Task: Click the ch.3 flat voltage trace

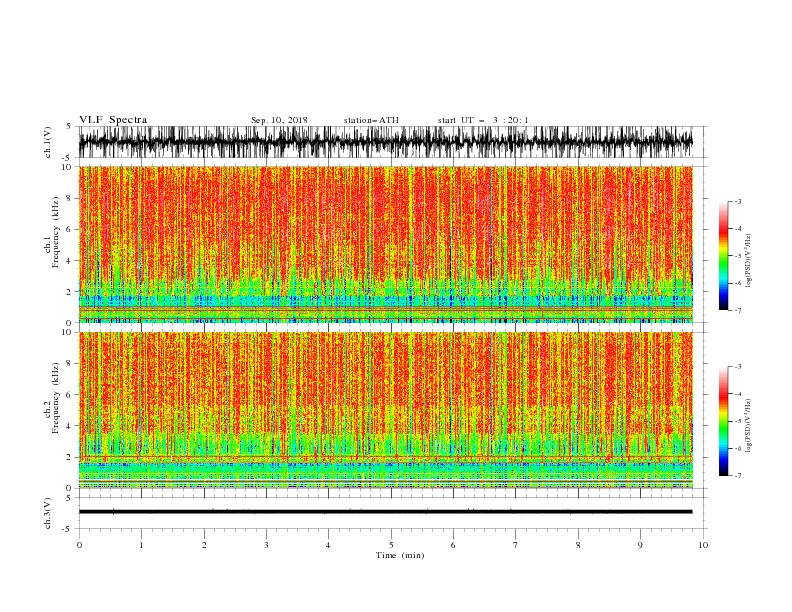Action: (x=385, y=512)
